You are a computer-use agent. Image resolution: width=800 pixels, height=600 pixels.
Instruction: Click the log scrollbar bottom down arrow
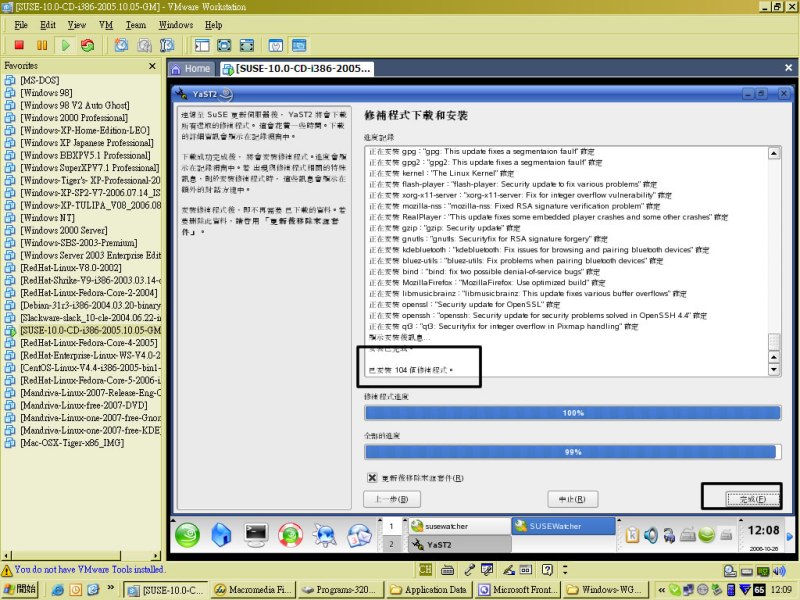774,369
